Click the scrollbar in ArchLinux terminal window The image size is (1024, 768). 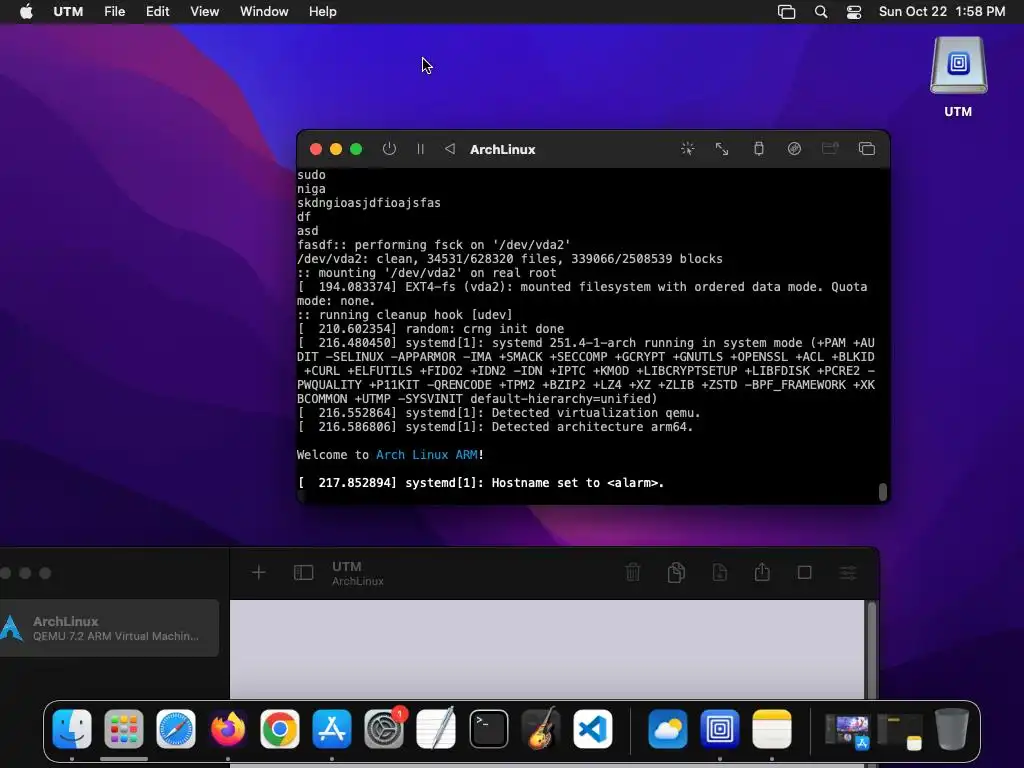(x=883, y=492)
